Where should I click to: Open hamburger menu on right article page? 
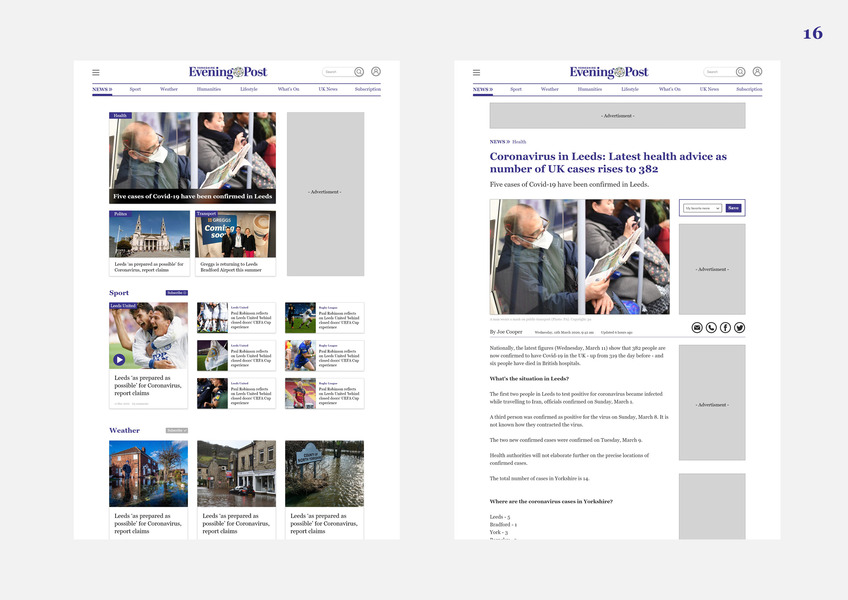tap(476, 72)
